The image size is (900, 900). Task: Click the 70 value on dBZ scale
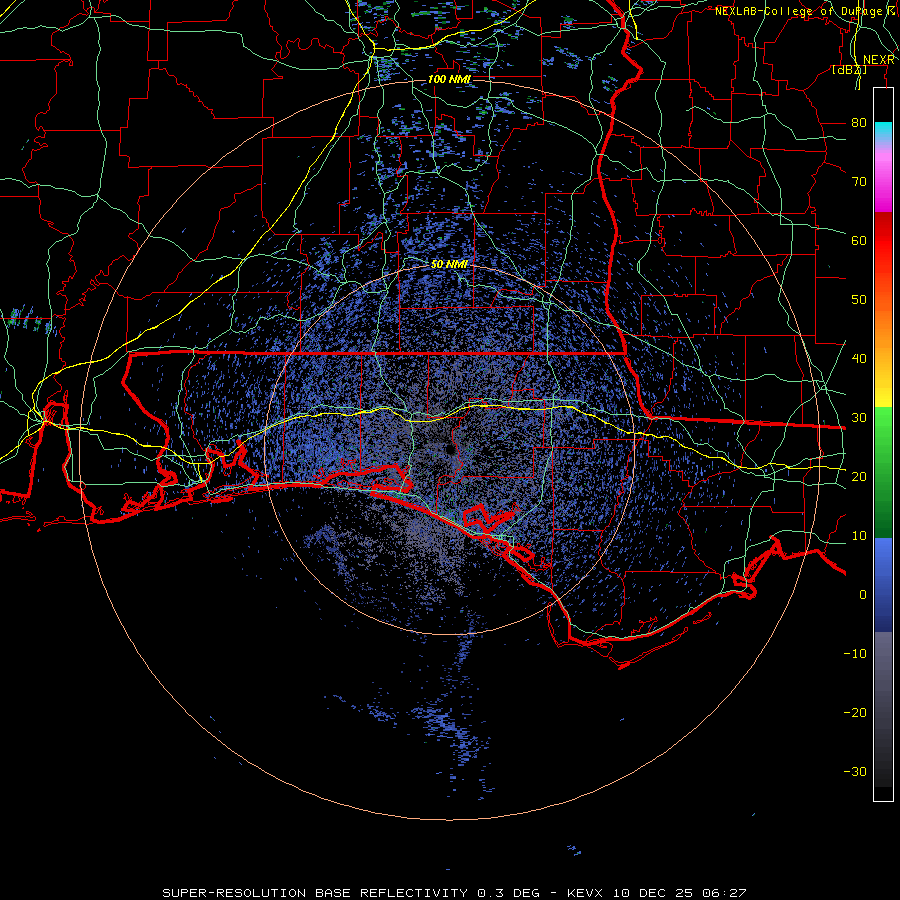859,181
